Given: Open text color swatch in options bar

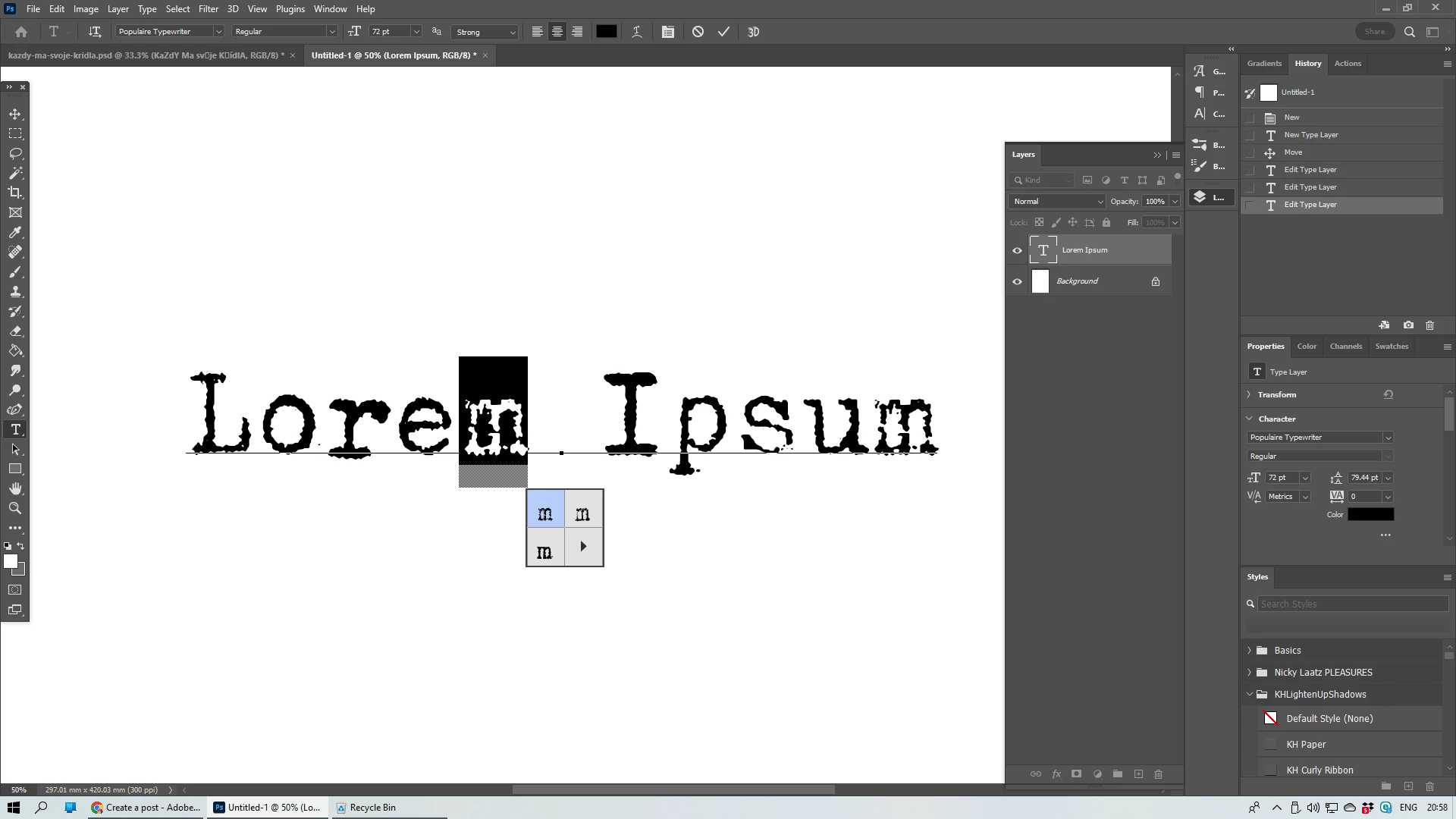Looking at the screenshot, I should pyautogui.click(x=606, y=32).
